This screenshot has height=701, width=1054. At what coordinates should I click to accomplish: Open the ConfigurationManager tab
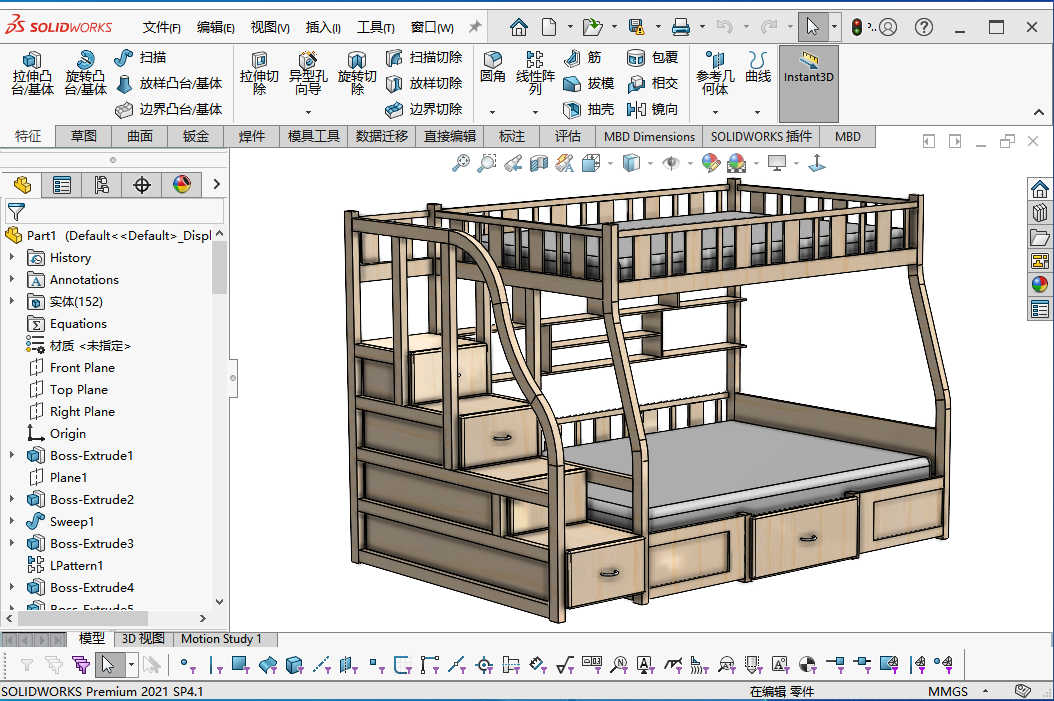point(102,185)
